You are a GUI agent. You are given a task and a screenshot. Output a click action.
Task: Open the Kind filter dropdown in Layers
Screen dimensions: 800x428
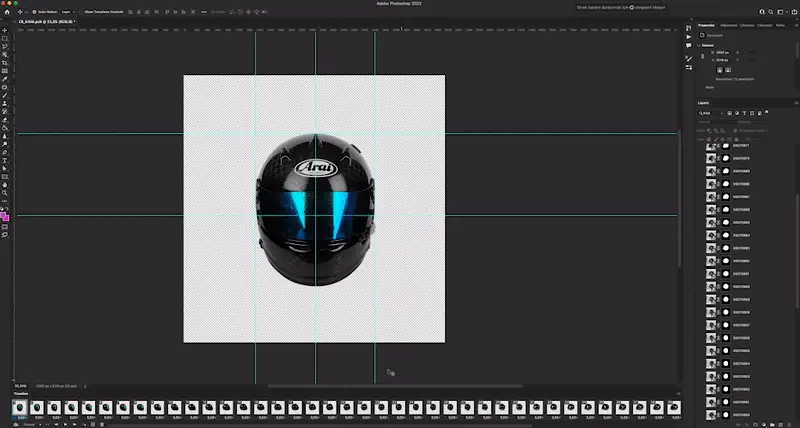[x=711, y=113]
